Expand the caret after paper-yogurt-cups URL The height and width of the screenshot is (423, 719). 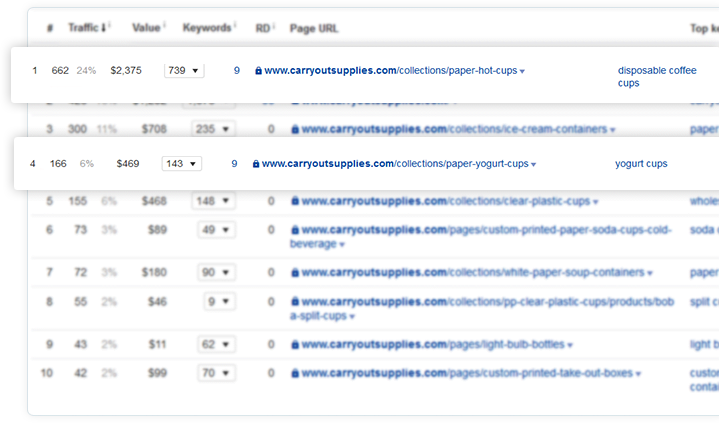point(533,165)
